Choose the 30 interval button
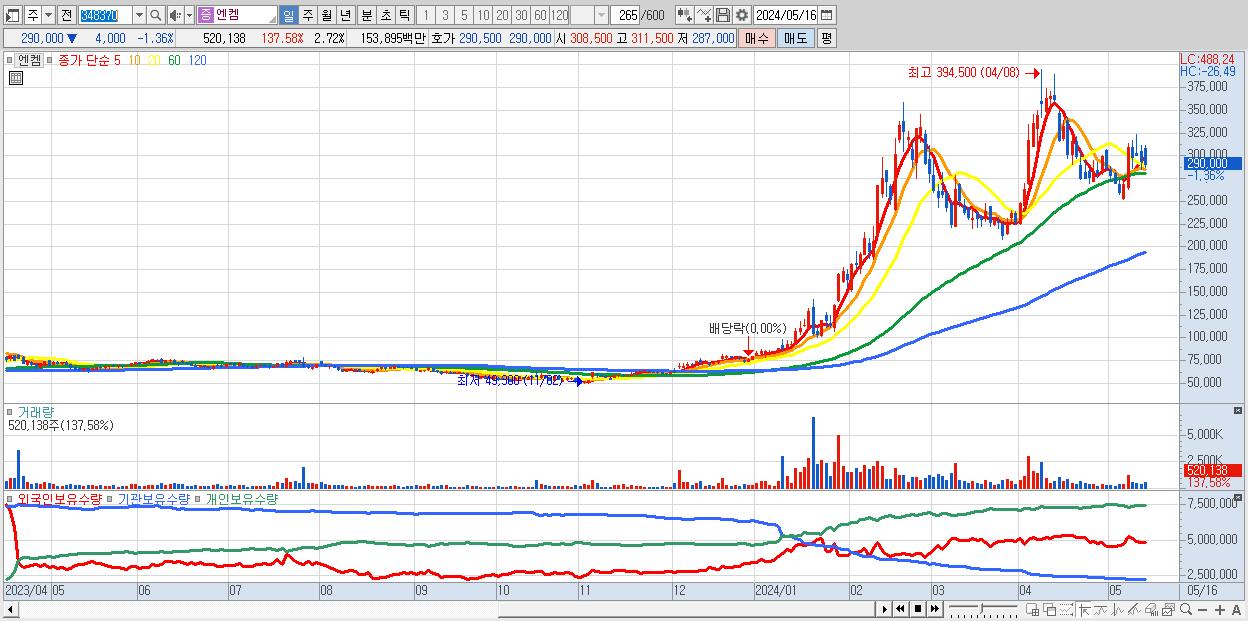The height and width of the screenshot is (621, 1248). (521, 15)
